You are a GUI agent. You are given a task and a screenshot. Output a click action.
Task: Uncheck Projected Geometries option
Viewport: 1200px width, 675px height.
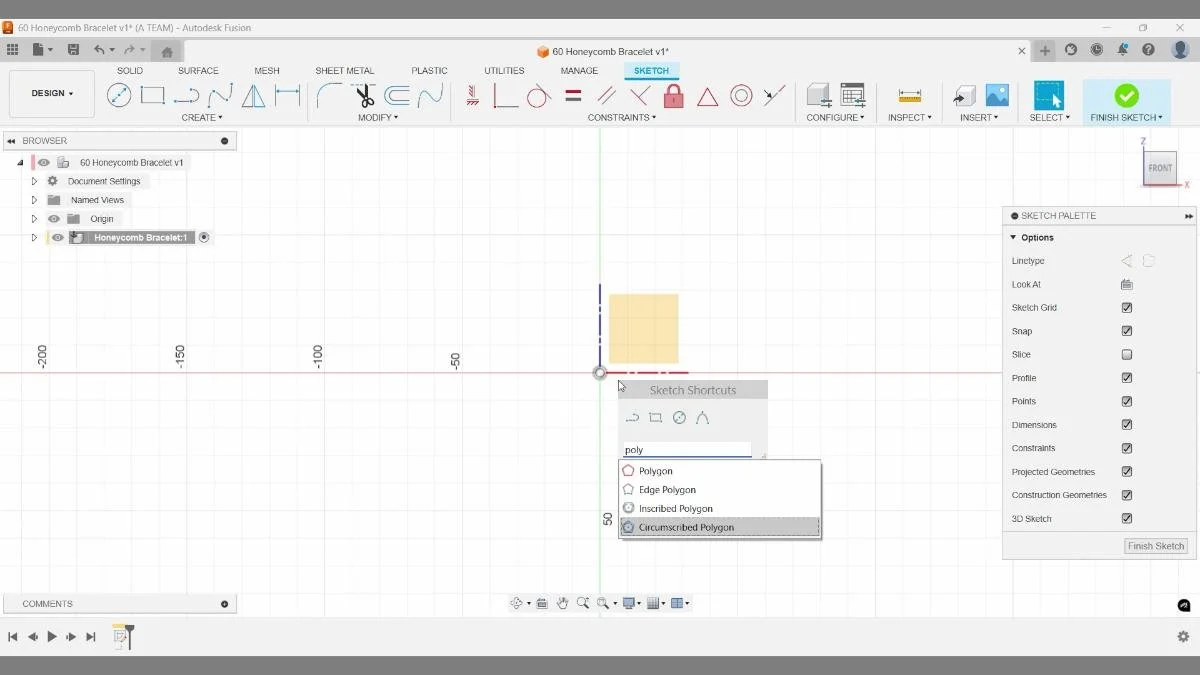pos(1127,471)
